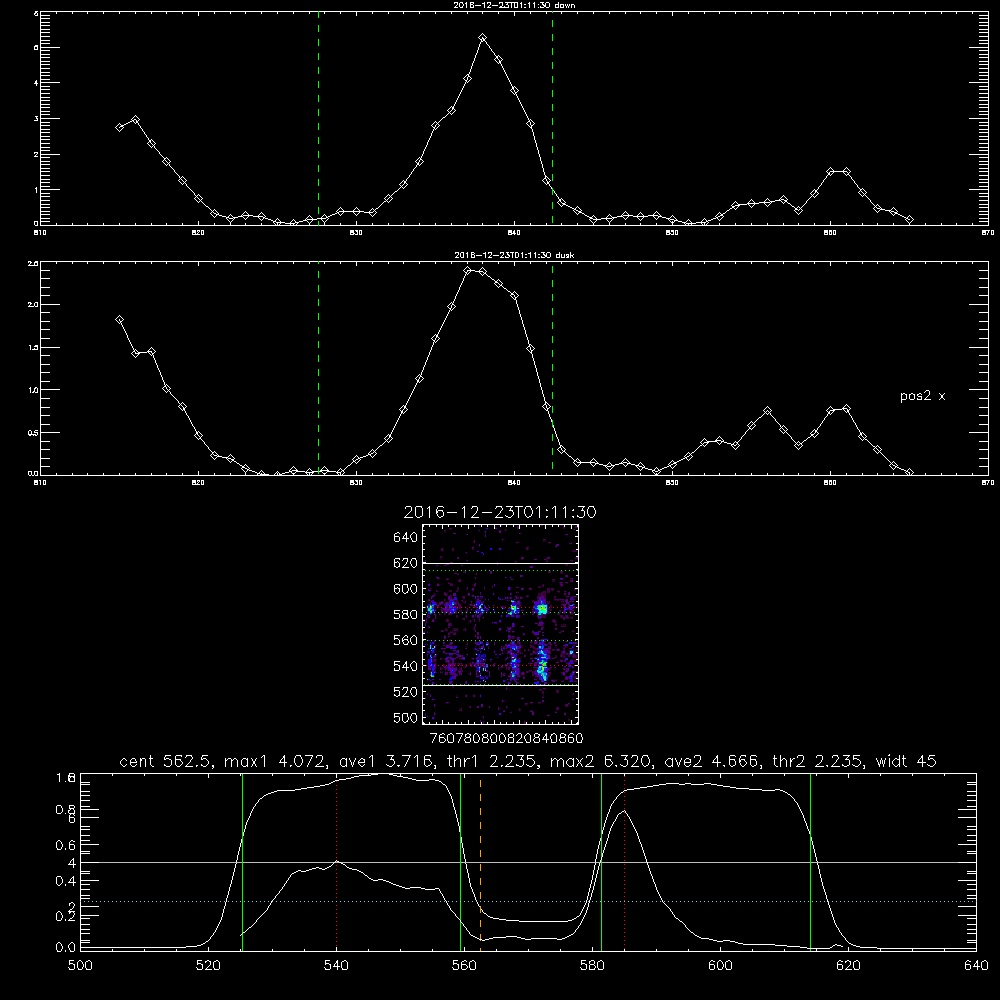
Task: Click x-axis label 500 on bottom plot
Action: coord(80,966)
